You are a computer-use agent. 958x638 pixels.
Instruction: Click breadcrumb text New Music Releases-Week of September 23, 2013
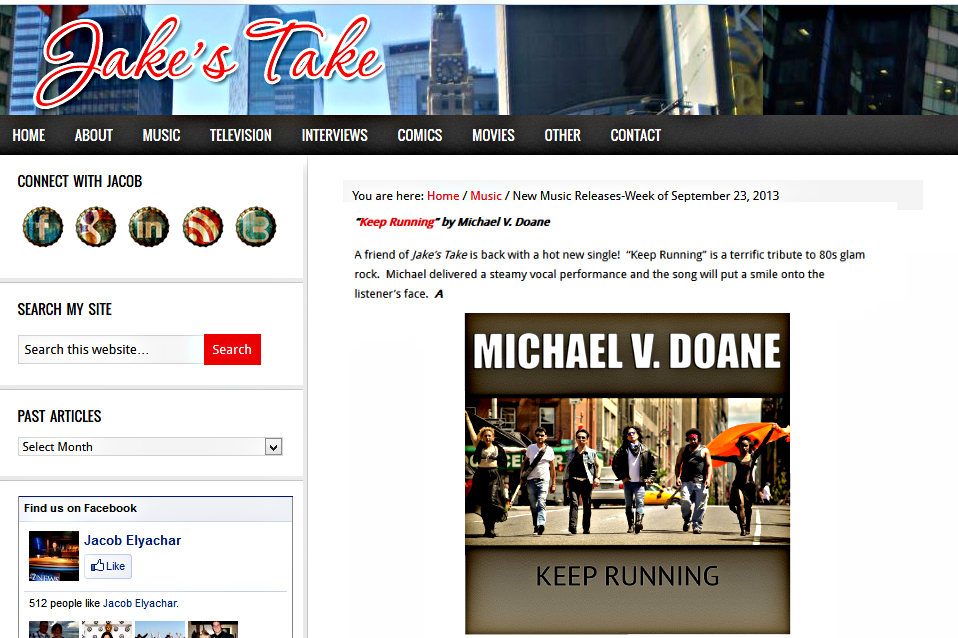pyautogui.click(x=646, y=196)
